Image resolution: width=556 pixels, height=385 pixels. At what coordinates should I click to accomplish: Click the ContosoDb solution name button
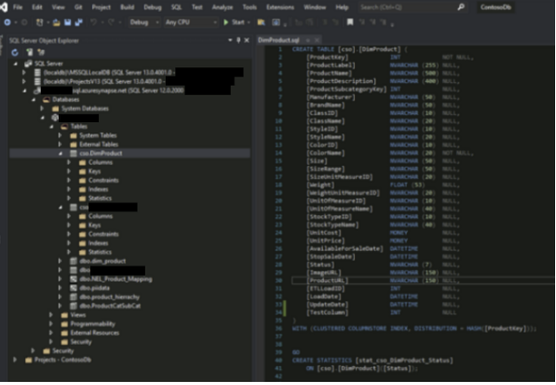tap(495, 7)
